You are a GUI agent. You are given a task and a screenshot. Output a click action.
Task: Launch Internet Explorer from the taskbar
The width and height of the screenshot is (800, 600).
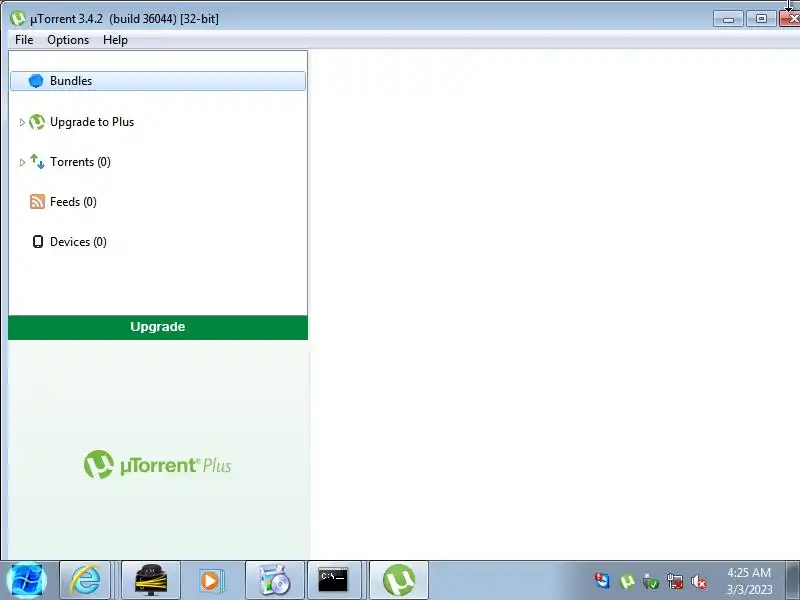(x=85, y=580)
